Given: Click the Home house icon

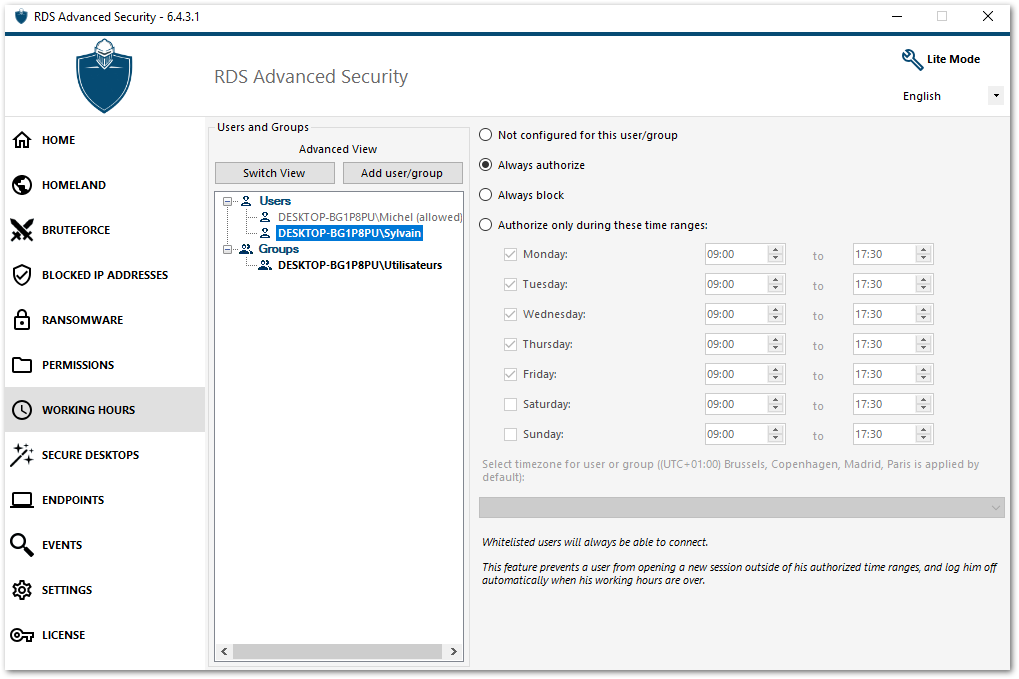Looking at the screenshot, I should tap(22, 140).
